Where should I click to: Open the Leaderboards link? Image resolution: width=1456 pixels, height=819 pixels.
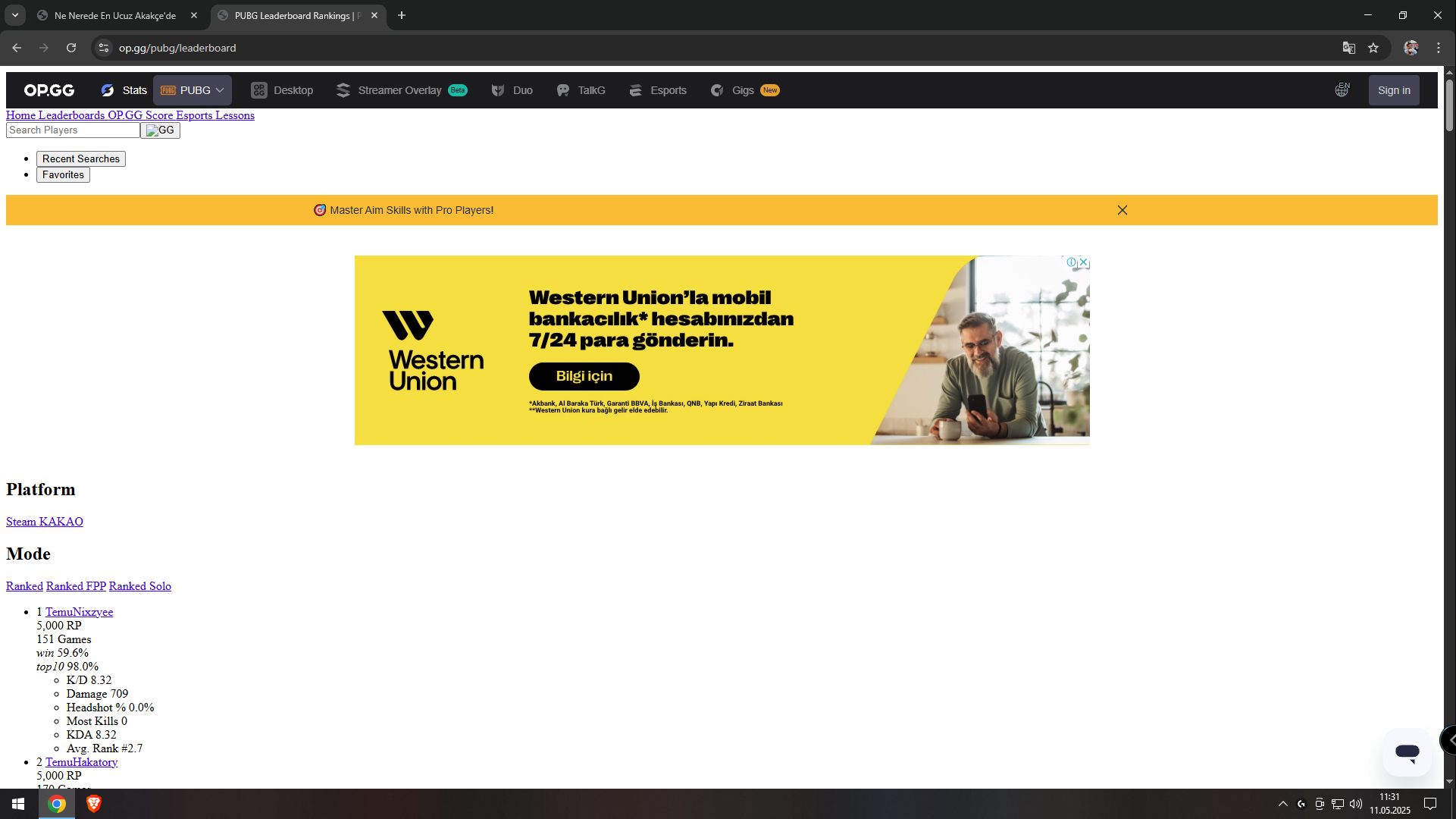[x=72, y=115]
